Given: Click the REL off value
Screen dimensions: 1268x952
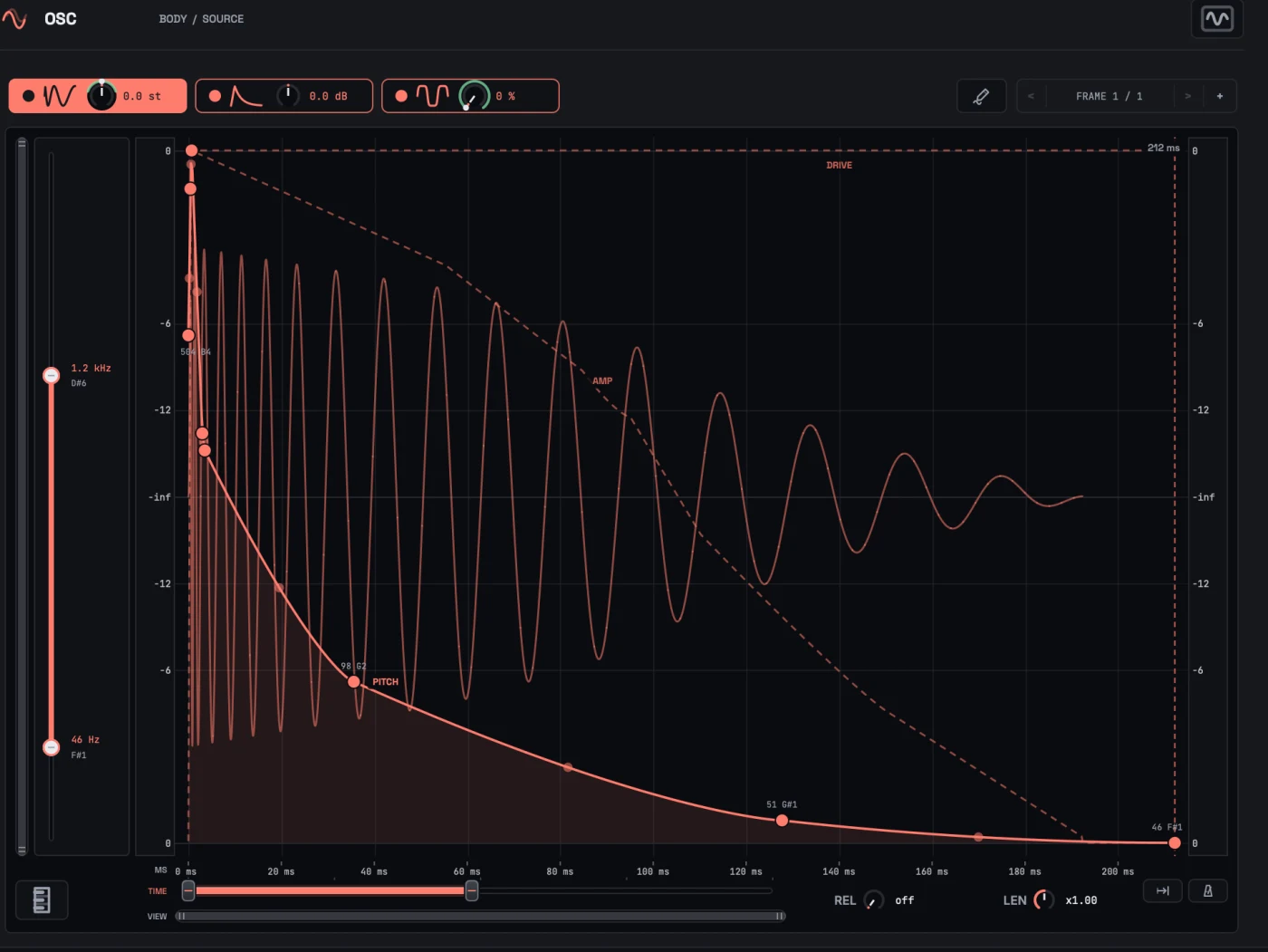Looking at the screenshot, I should point(904,900).
